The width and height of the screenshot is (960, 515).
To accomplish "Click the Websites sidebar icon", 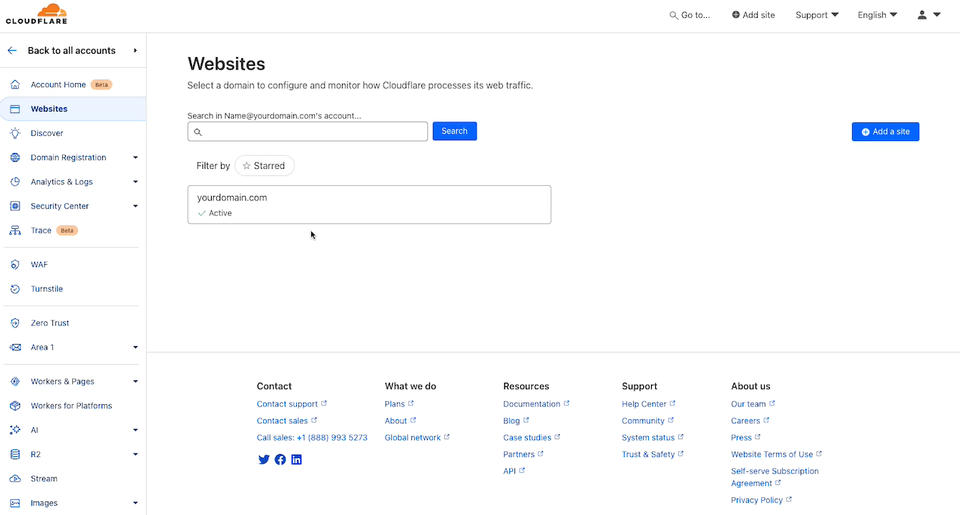I will coord(15,109).
